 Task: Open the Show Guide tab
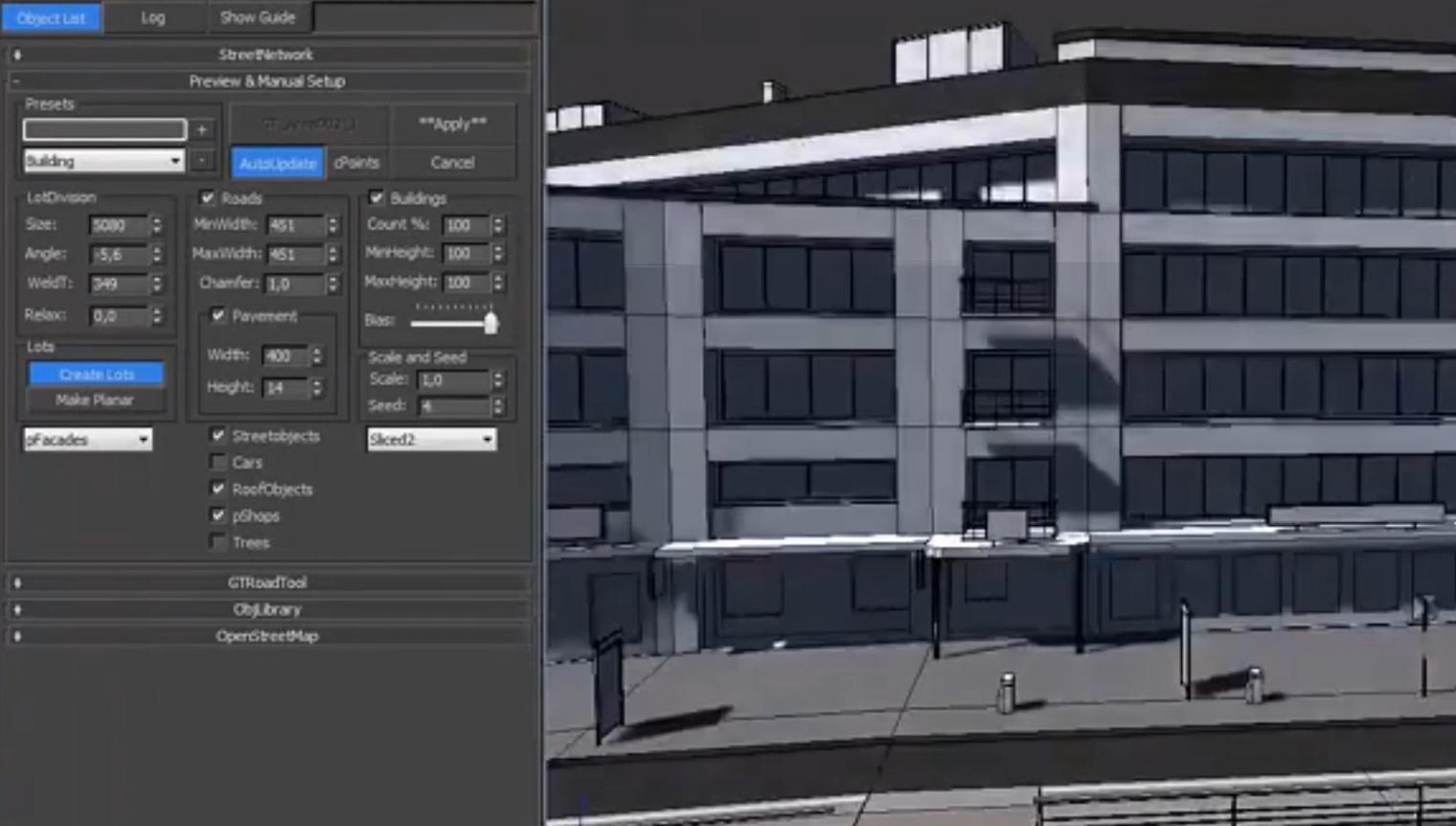(258, 17)
